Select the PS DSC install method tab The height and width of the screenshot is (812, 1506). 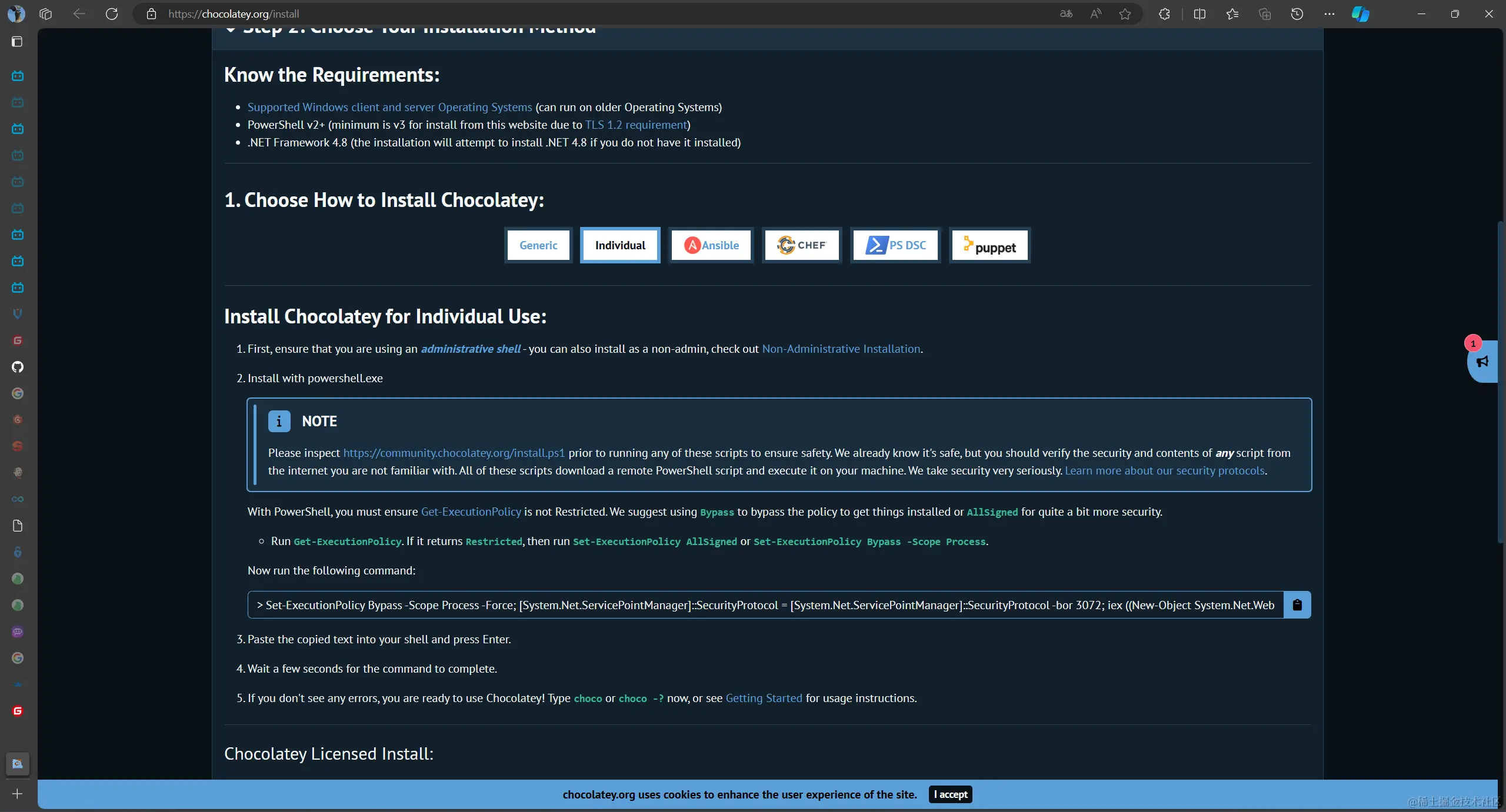pos(895,245)
